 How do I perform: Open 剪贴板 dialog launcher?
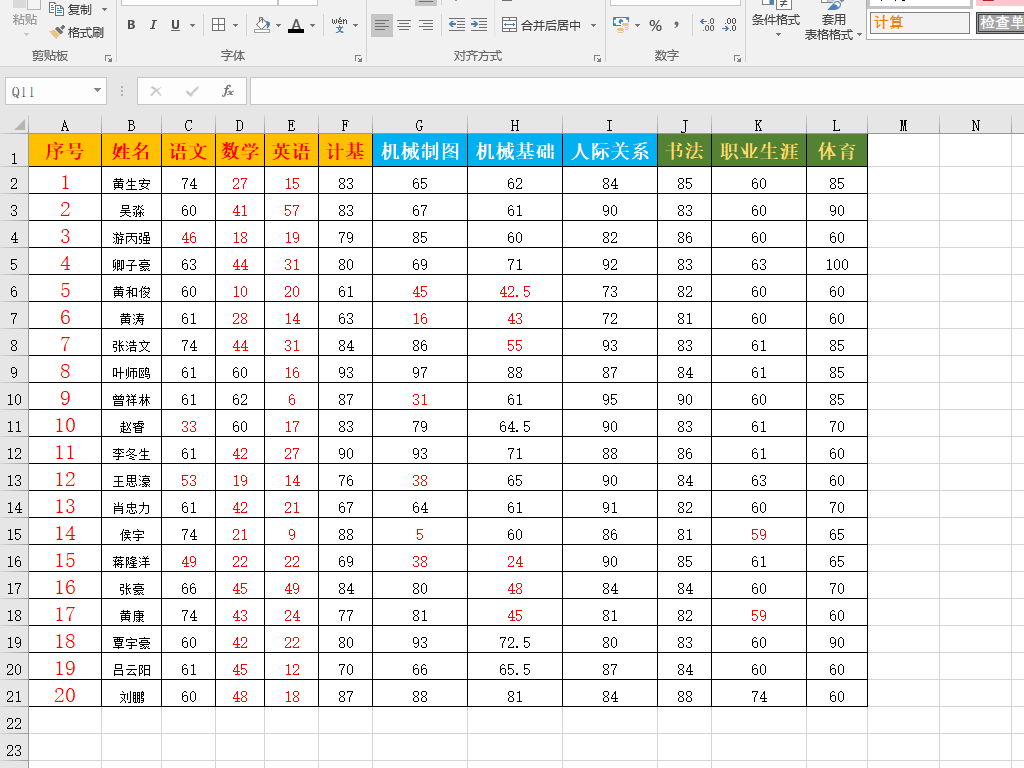[x=108, y=59]
